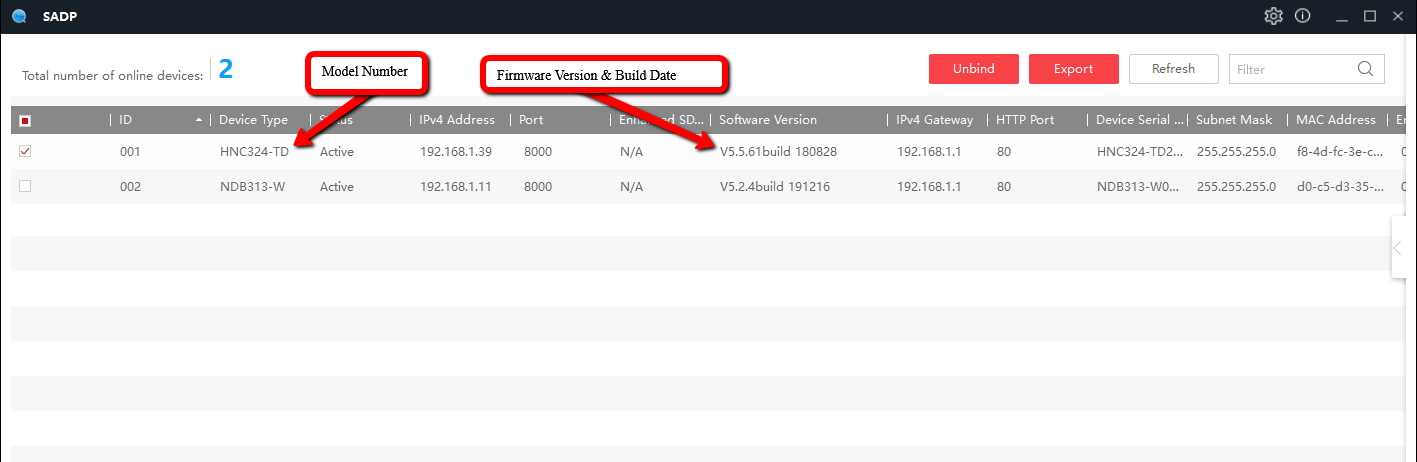1417x462 pixels.
Task: Click MAC address starting with f8-4d-fc
Action: click(x=1339, y=152)
